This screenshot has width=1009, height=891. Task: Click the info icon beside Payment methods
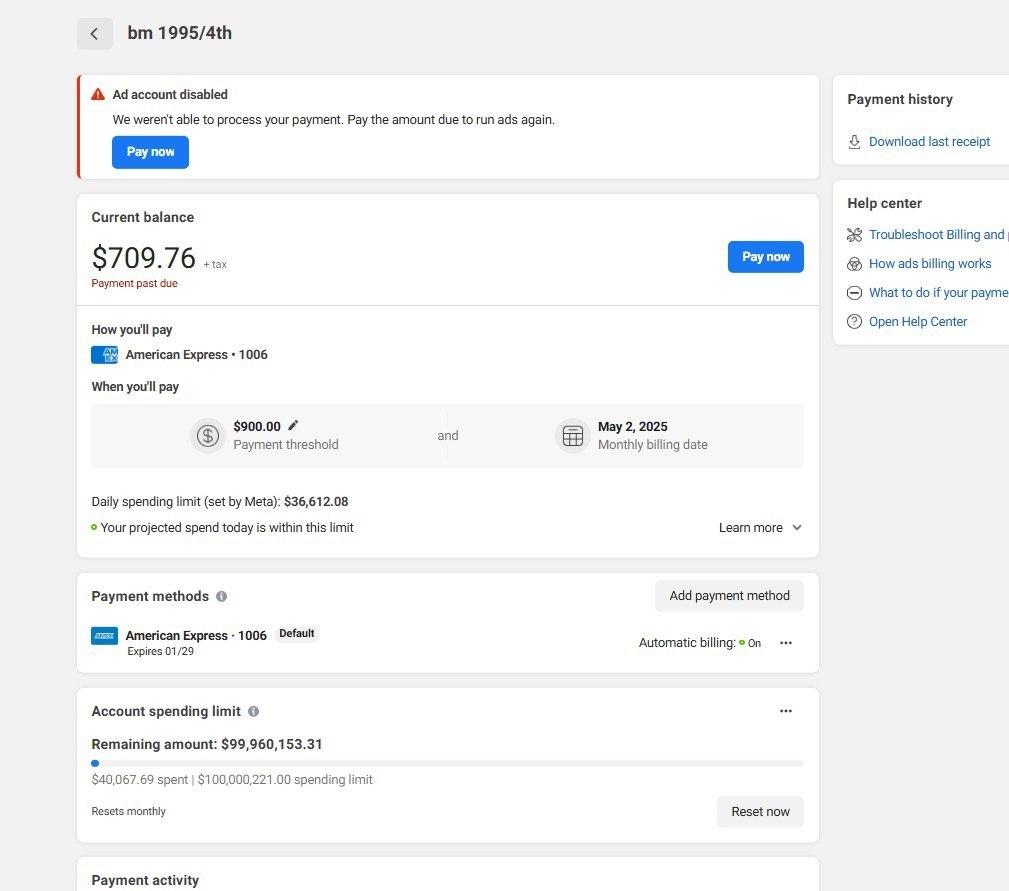coord(221,596)
